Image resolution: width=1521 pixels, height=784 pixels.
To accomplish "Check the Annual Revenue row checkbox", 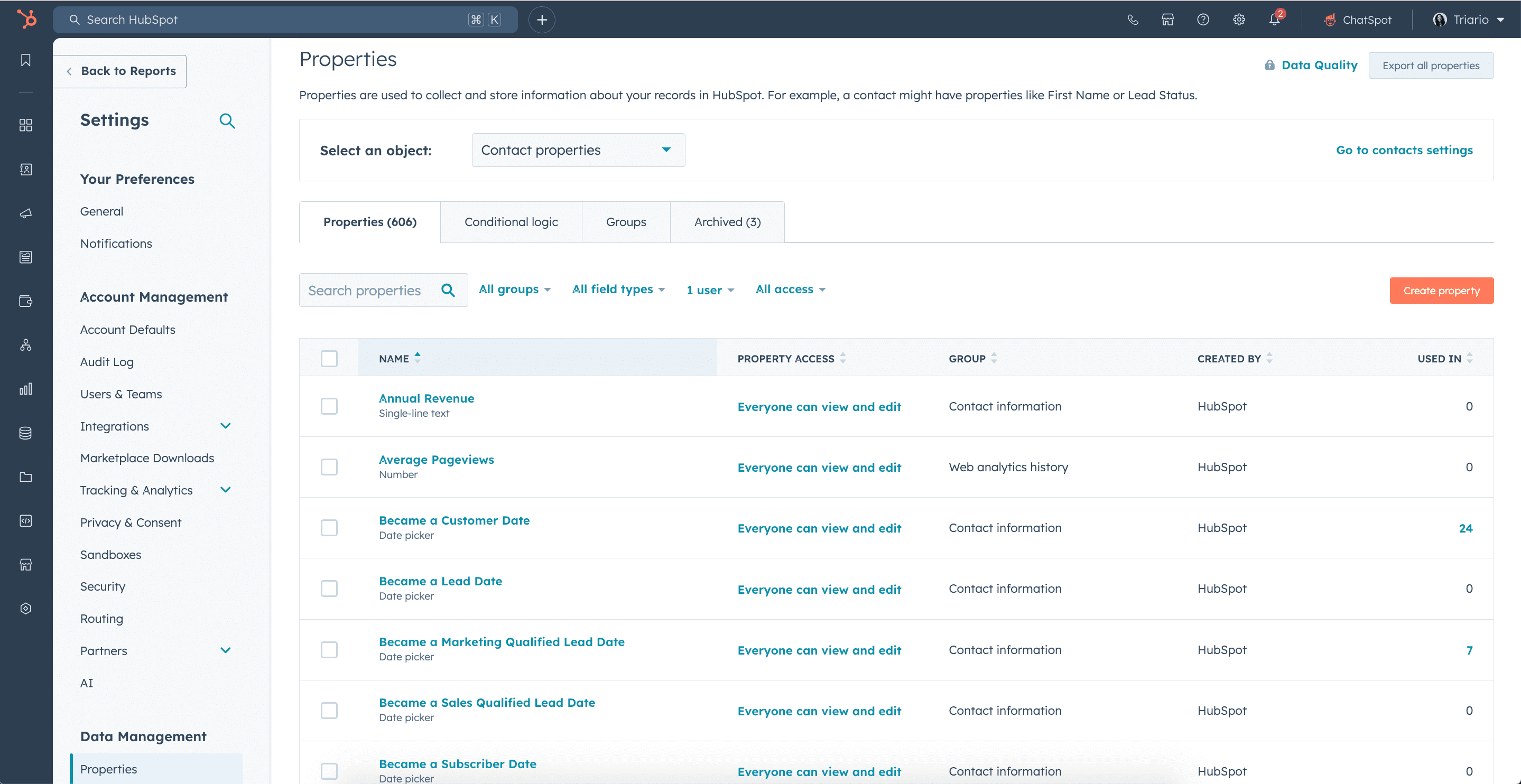I will coord(329,406).
